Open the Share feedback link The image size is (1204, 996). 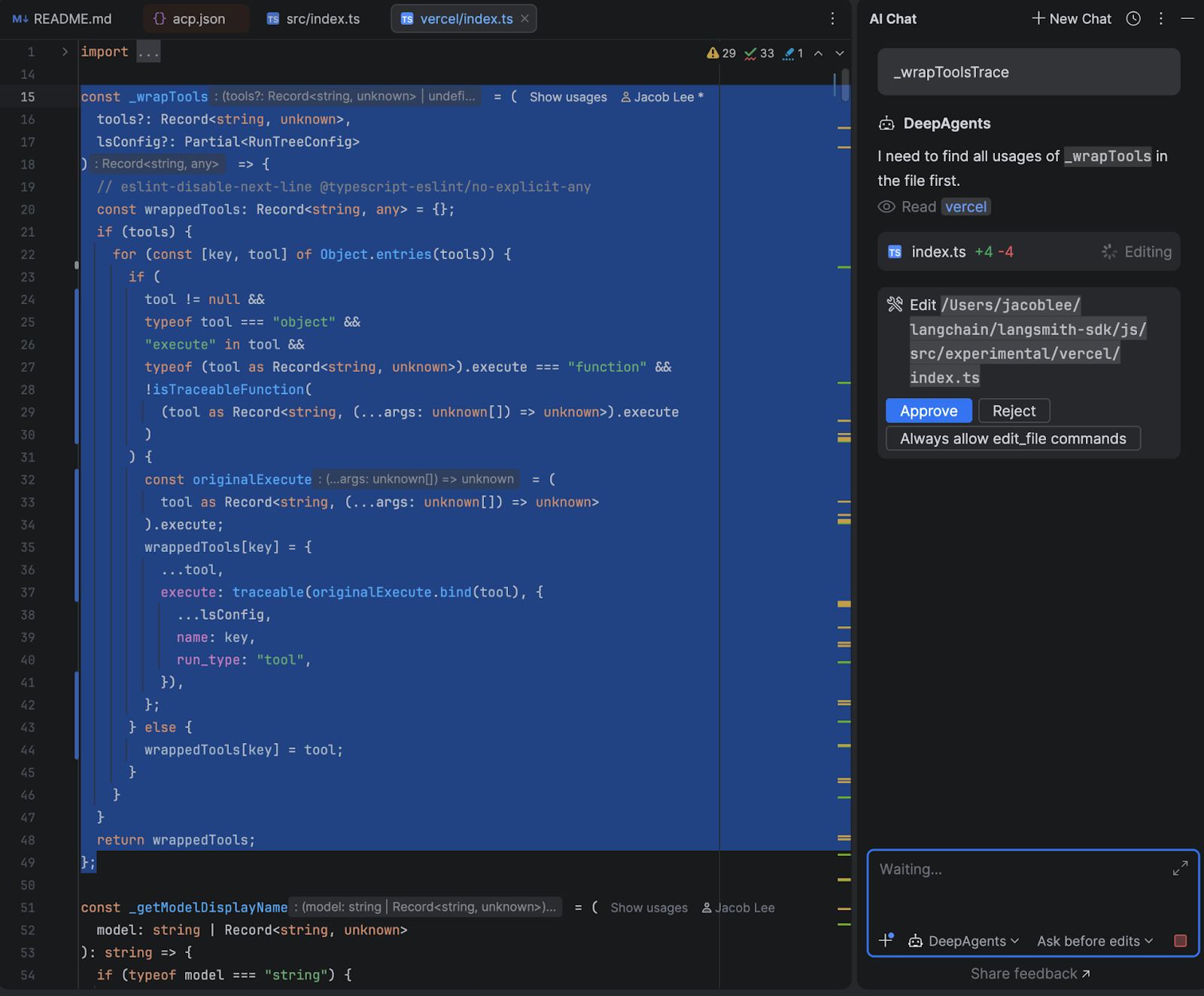(x=1029, y=973)
